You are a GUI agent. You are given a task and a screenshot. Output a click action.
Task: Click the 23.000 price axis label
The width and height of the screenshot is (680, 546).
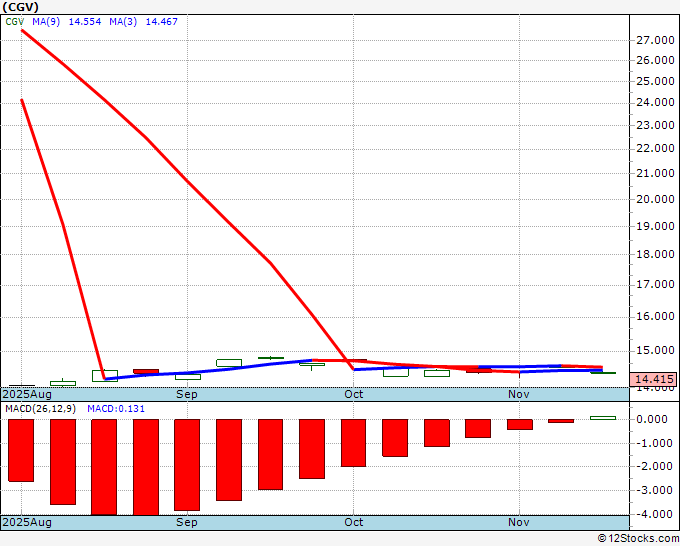(x=655, y=125)
